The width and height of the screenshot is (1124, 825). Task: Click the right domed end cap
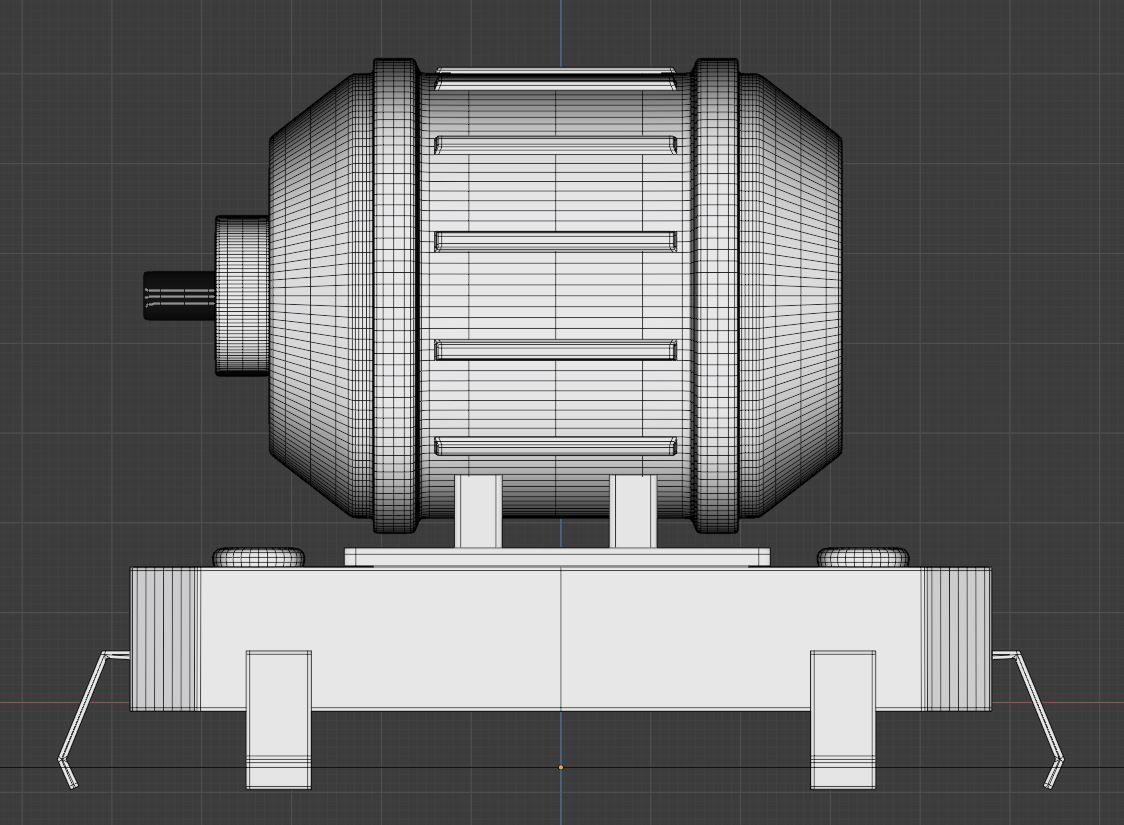789,295
